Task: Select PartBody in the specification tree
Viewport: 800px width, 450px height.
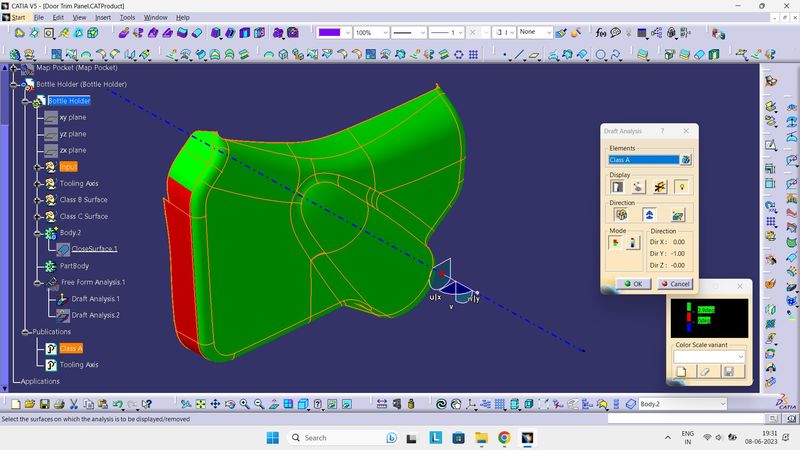Action: [x=74, y=266]
